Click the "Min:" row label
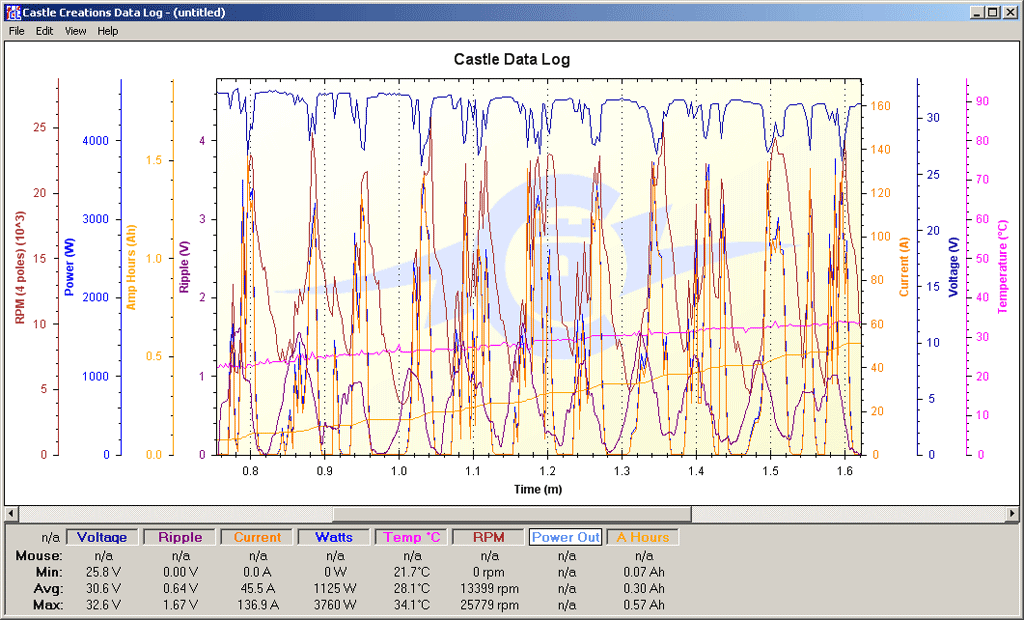Viewport: 1024px width, 620px height. [49, 572]
